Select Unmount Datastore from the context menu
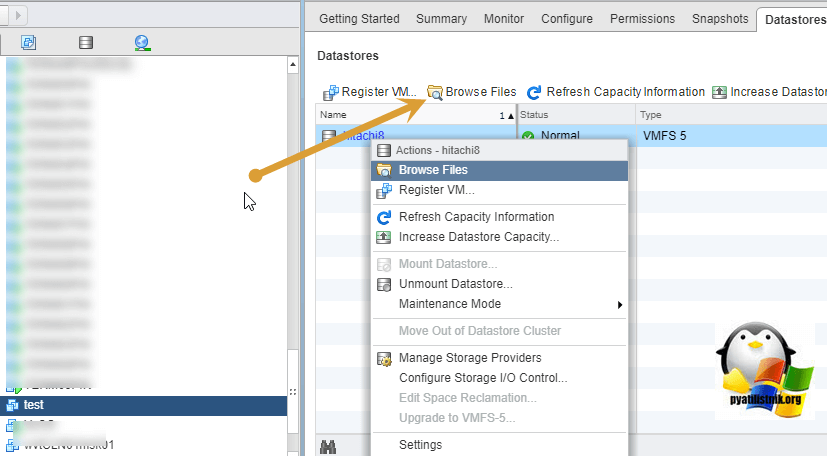 pyautogui.click(x=455, y=284)
